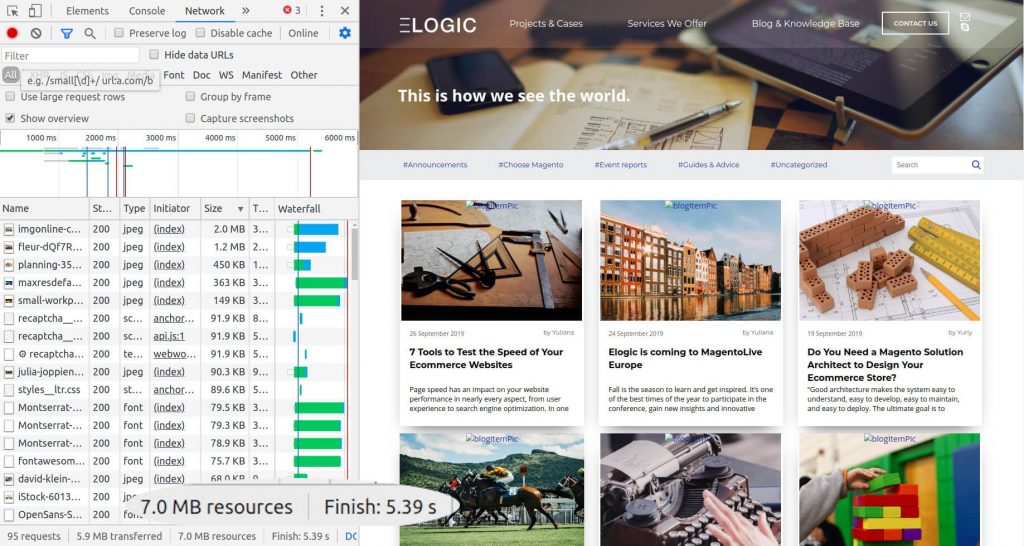
Task: Sort by Name column header
Action: pos(44,209)
